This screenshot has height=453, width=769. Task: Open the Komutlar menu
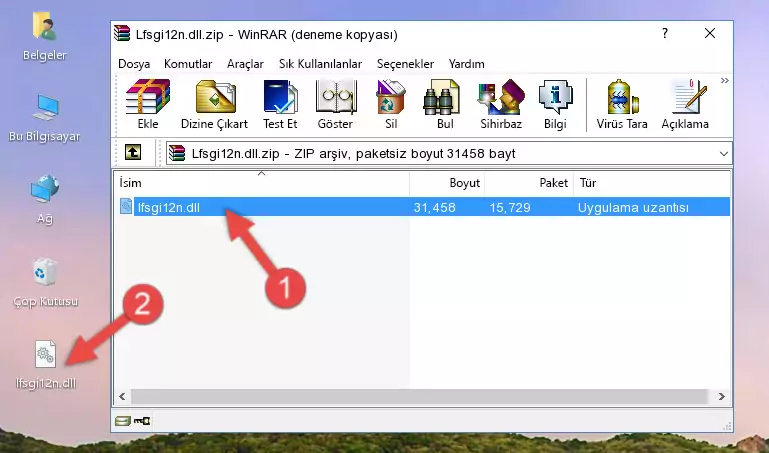(188, 64)
